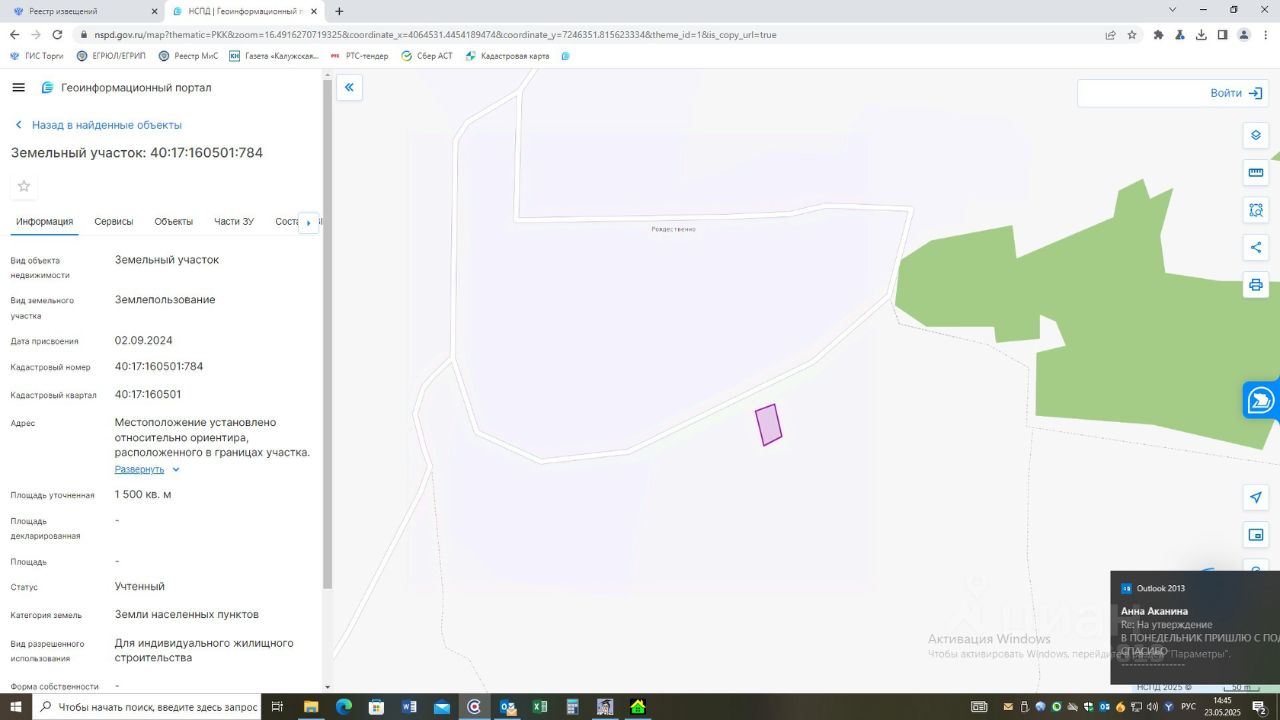Open tab search dropdown
The height and width of the screenshot is (720, 1280).
click(x=1172, y=10)
